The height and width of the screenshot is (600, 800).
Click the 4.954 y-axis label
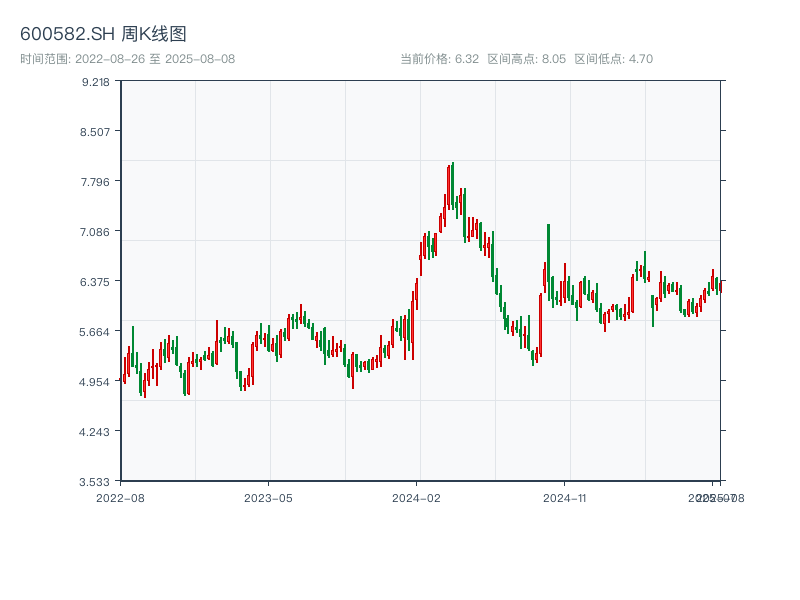(x=96, y=382)
